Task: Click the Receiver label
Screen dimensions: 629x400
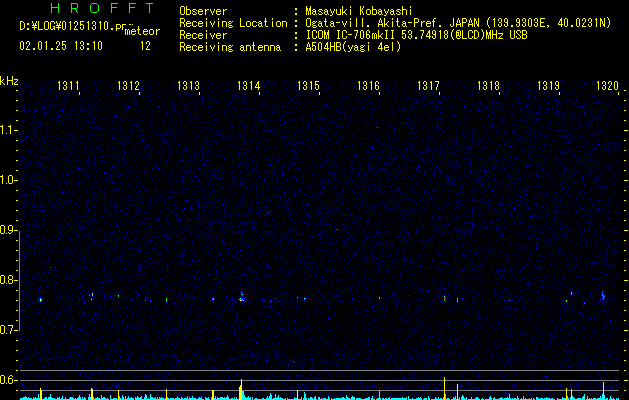Action: (x=203, y=35)
